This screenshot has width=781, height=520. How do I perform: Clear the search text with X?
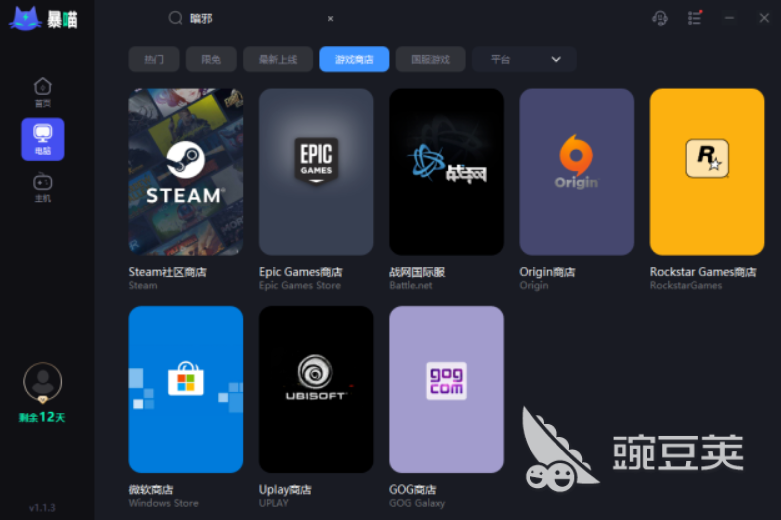(x=331, y=18)
